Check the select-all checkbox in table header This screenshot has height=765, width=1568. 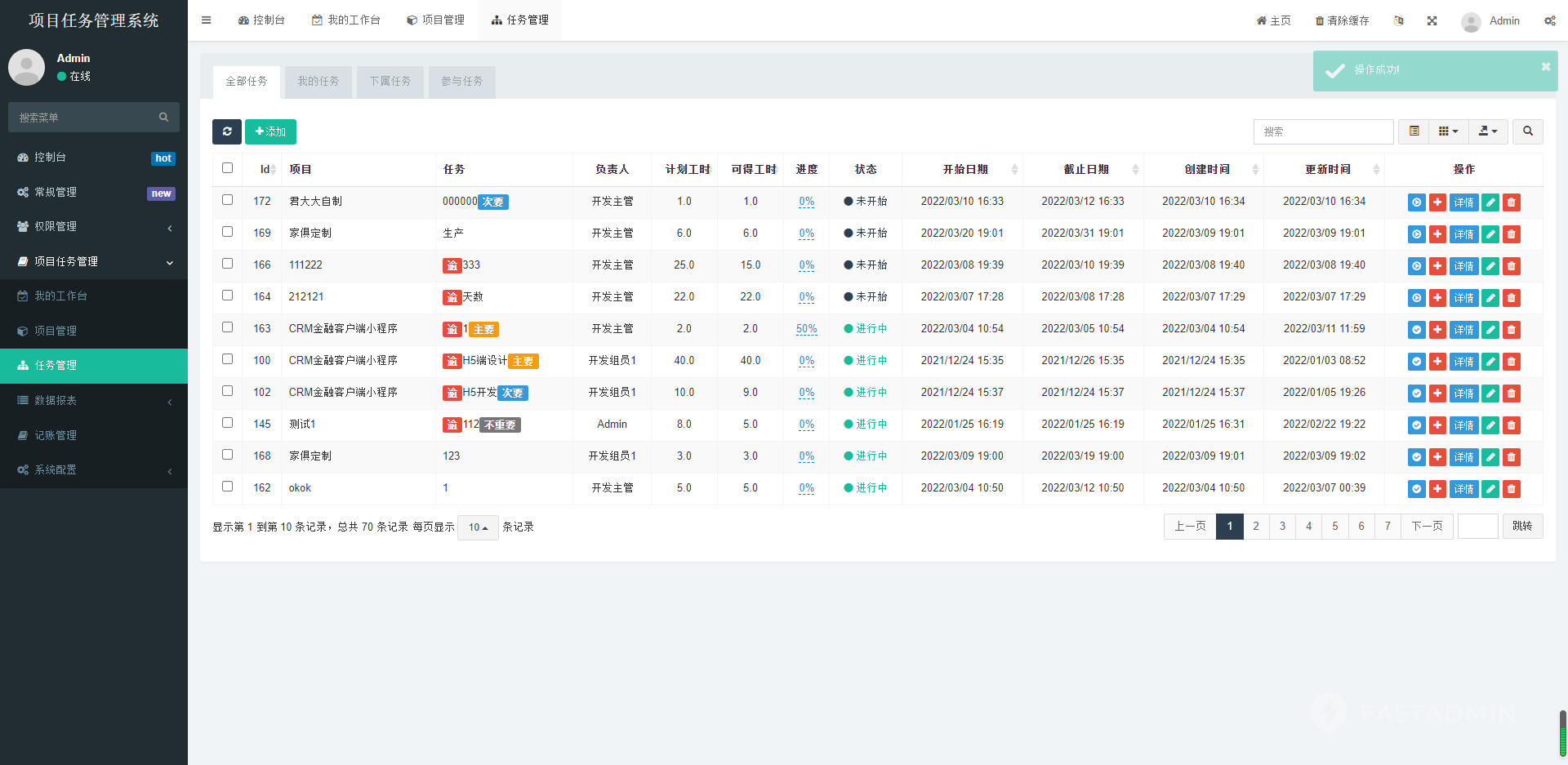point(227,167)
